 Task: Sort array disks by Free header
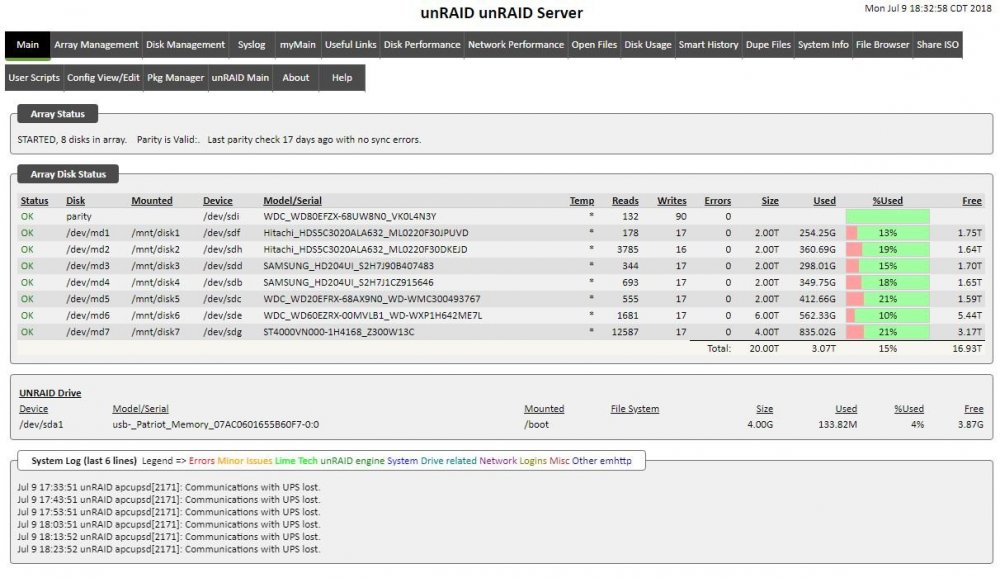[972, 200]
